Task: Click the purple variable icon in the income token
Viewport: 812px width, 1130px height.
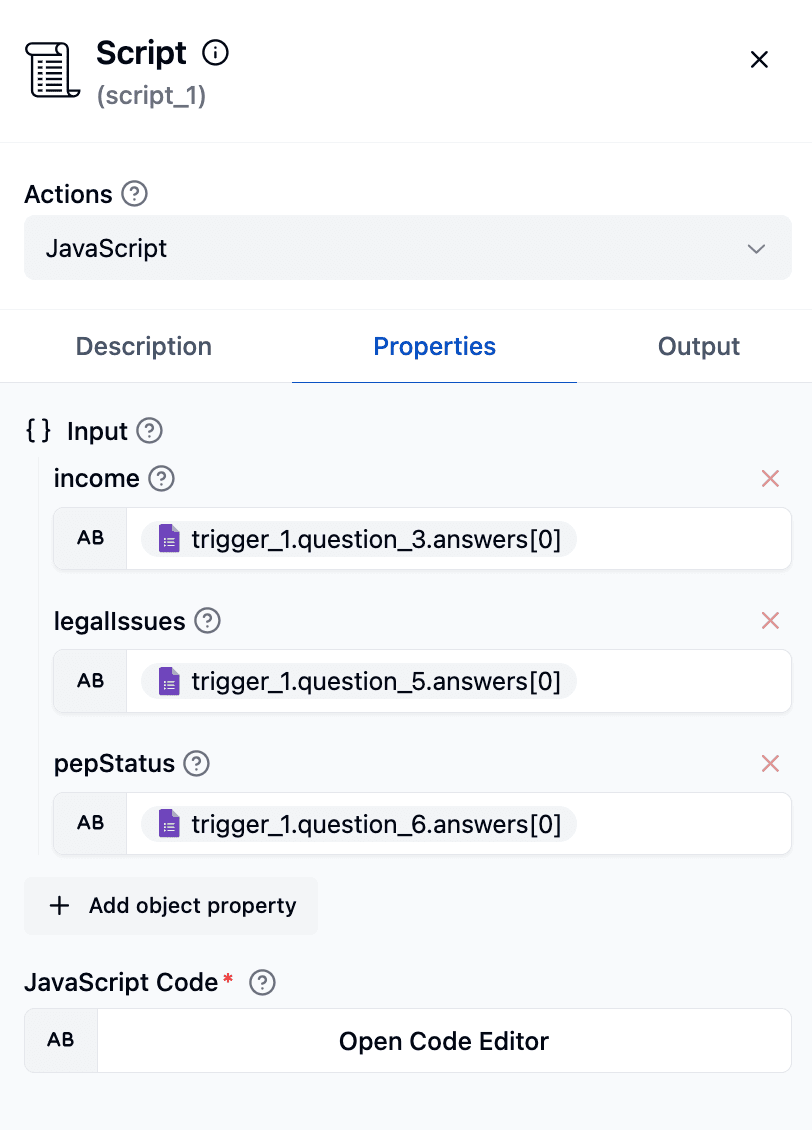Action: pyautogui.click(x=168, y=538)
